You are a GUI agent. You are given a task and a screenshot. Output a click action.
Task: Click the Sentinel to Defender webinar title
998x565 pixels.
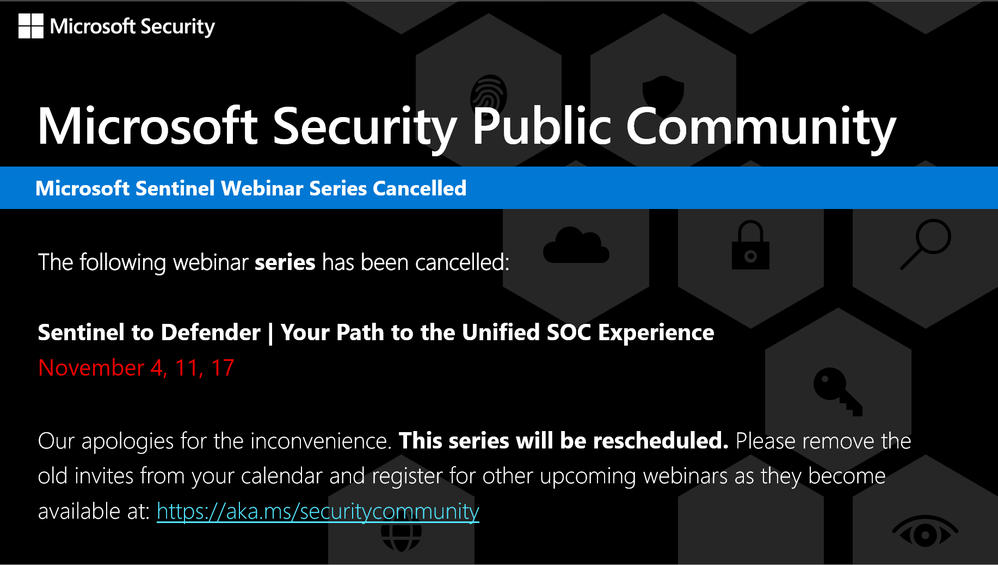click(376, 332)
